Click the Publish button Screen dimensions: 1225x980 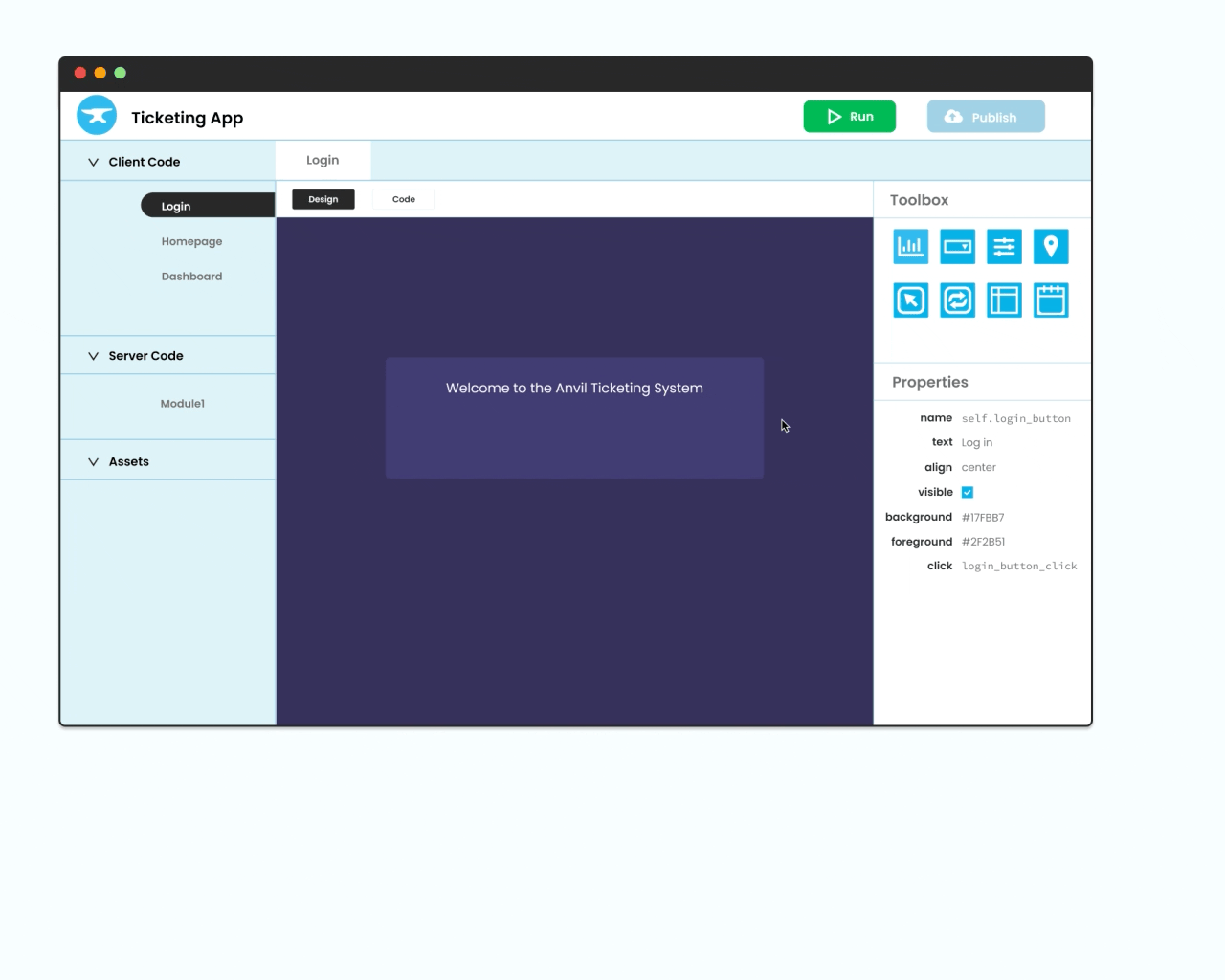pos(986,117)
